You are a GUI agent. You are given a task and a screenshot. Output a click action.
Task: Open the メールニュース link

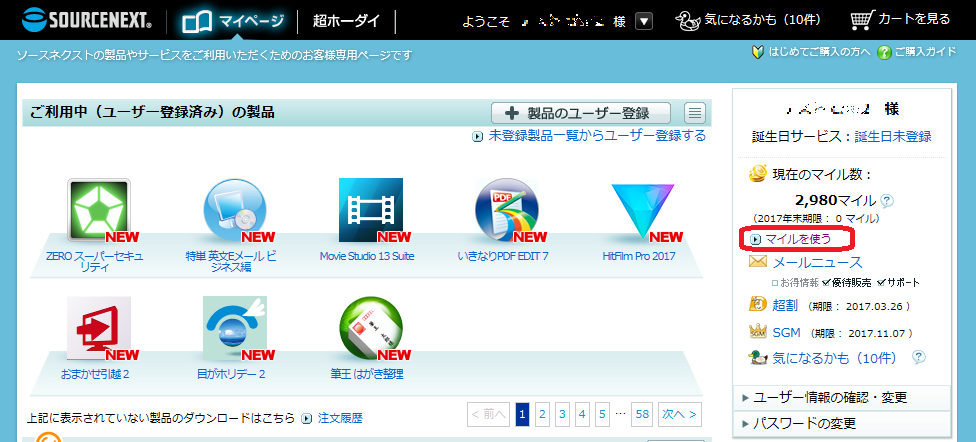[817, 262]
